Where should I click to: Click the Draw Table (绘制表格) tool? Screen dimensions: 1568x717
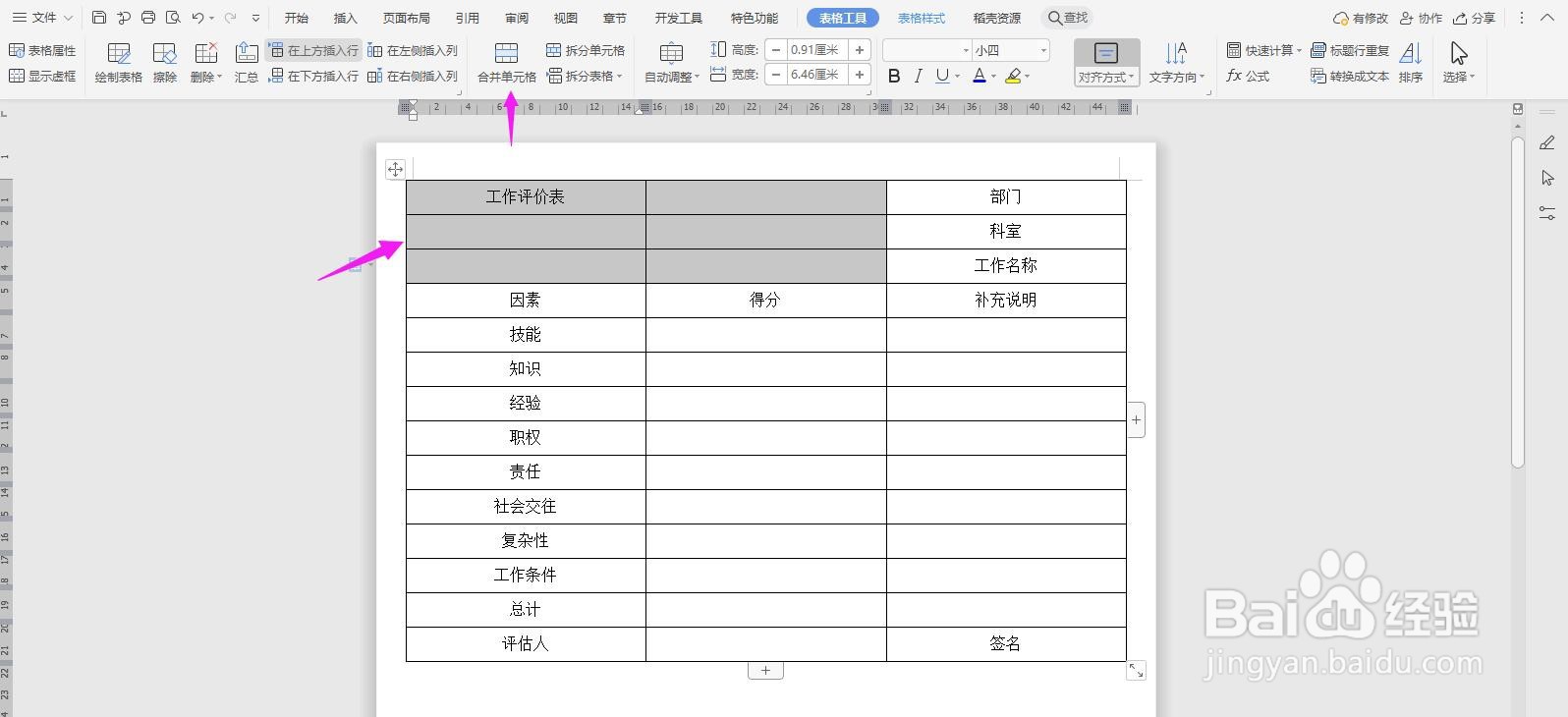coord(119,63)
